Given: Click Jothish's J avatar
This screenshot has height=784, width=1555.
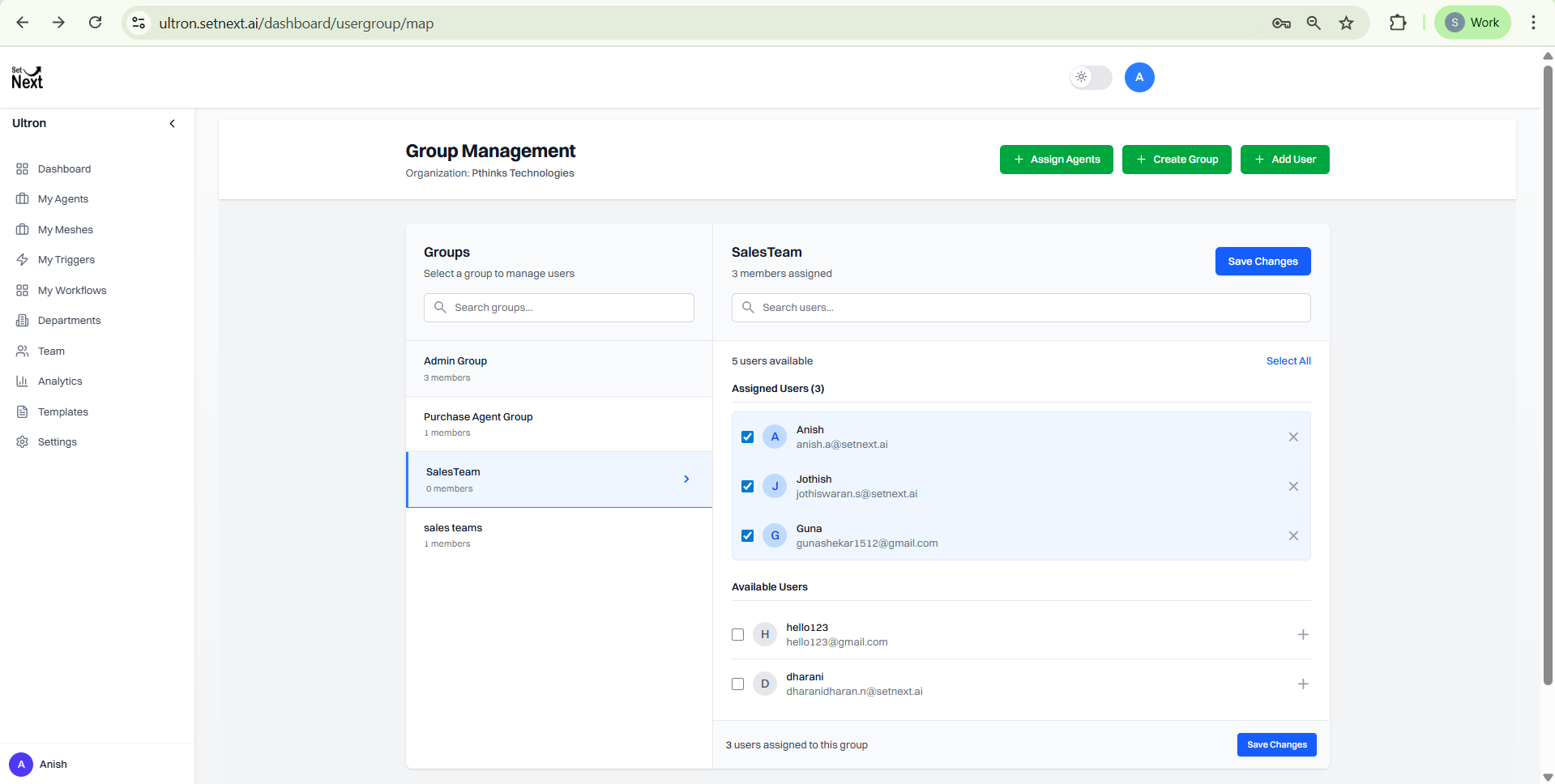Looking at the screenshot, I should coord(775,487).
